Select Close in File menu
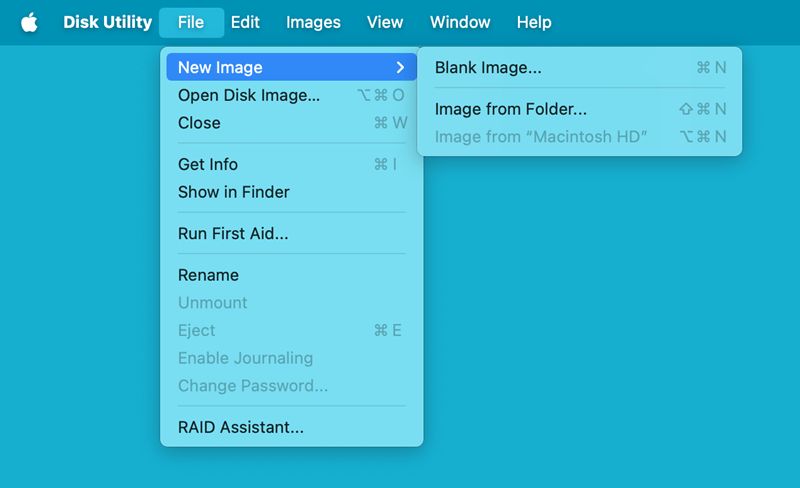This screenshot has height=488, width=800. click(199, 123)
